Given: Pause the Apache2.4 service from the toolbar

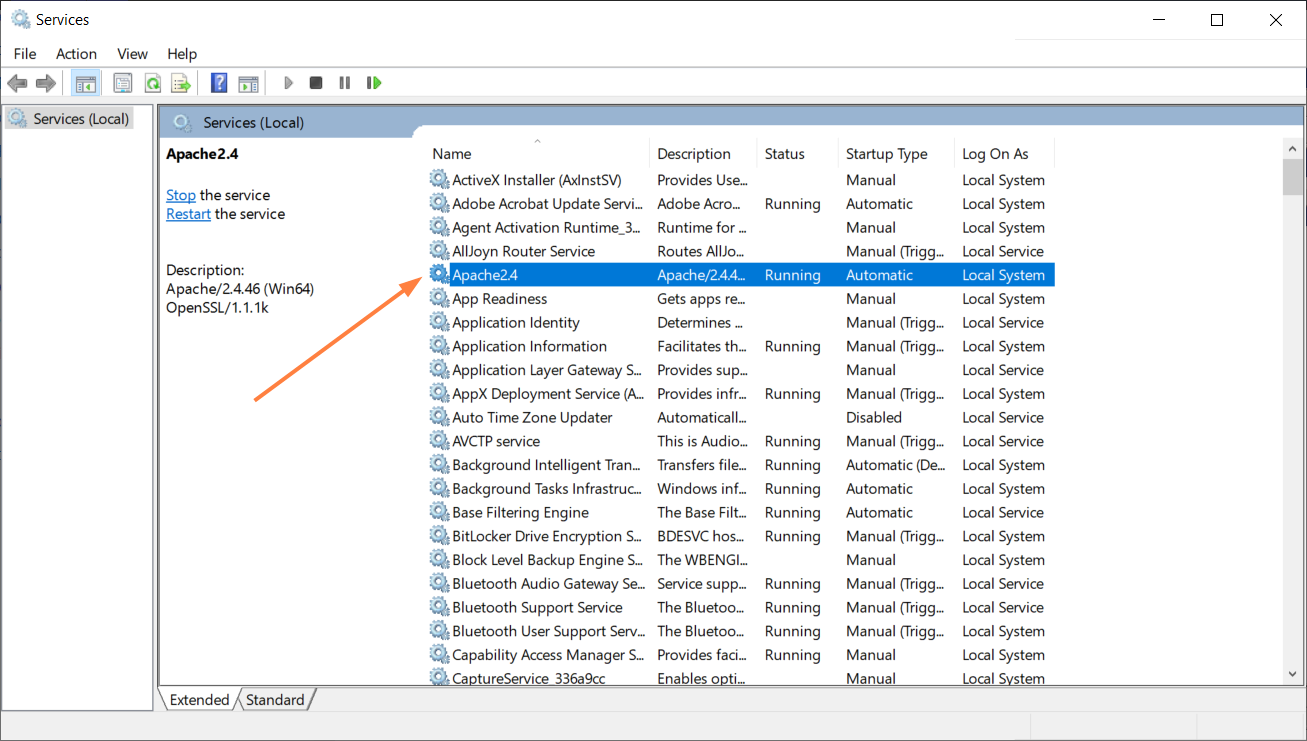Looking at the screenshot, I should (x=344, y=82).
